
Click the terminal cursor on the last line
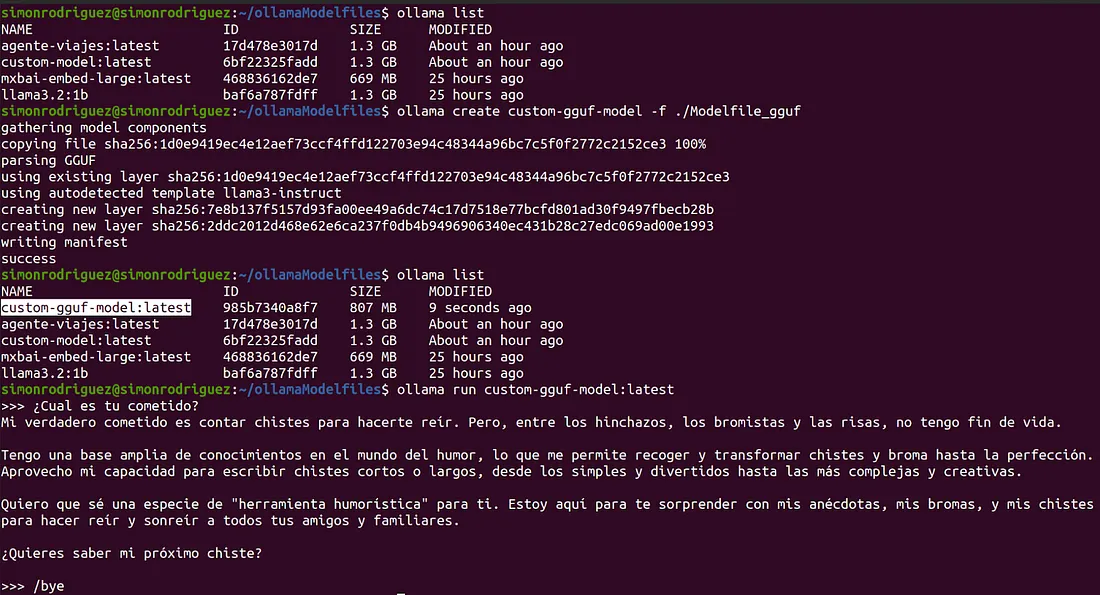click(402, 592)
